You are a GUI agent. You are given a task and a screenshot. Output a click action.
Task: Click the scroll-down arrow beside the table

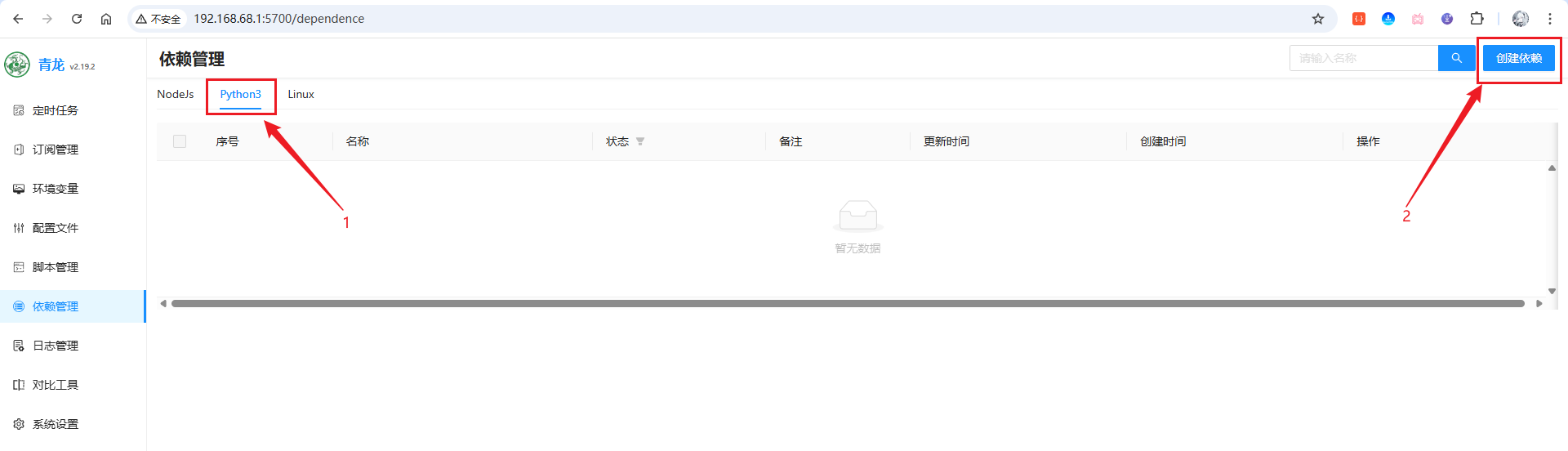click(1552, 291)
